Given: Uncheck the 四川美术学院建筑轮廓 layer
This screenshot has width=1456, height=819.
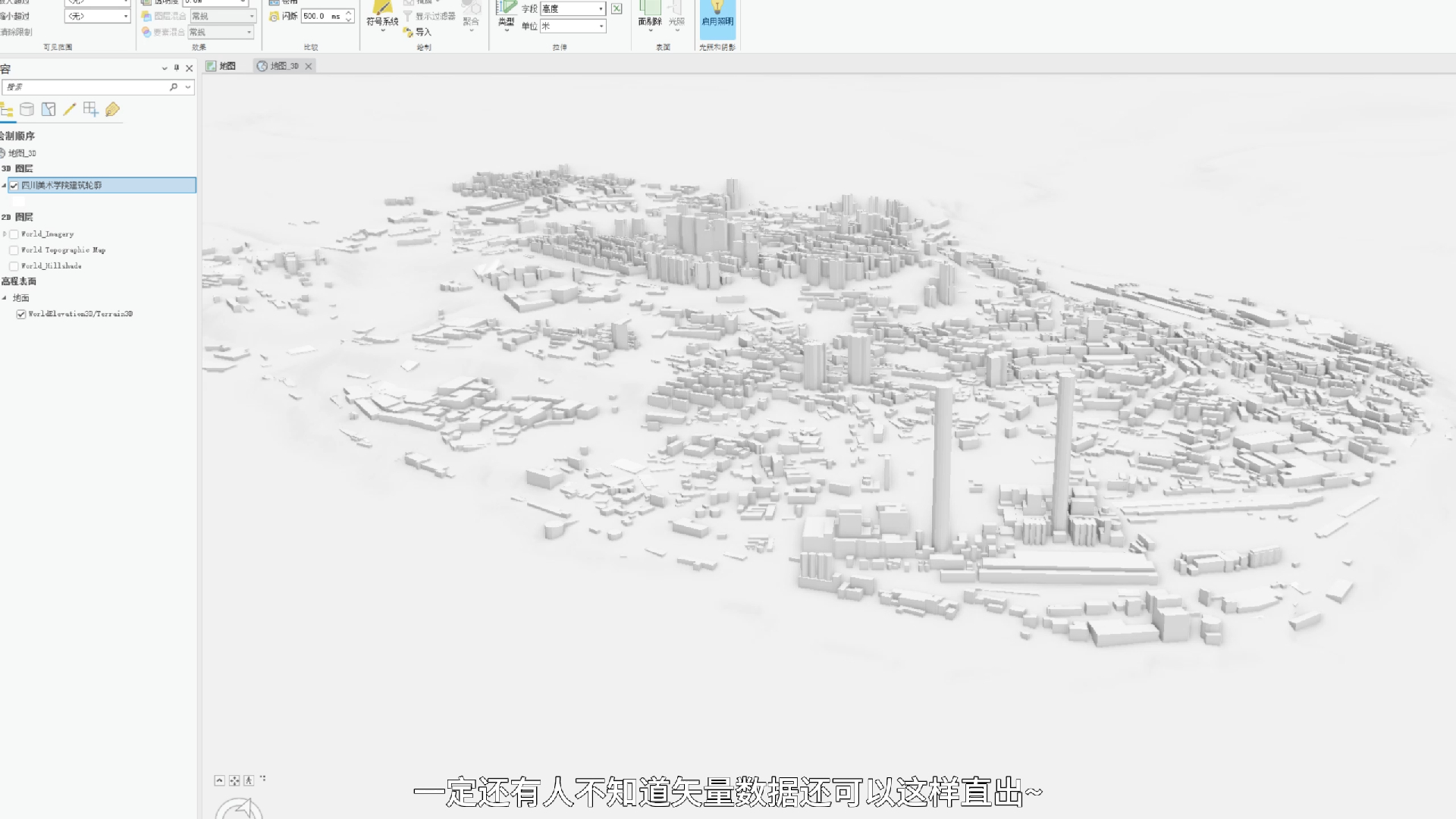Looking at the screenshot, I should (13, 185).
